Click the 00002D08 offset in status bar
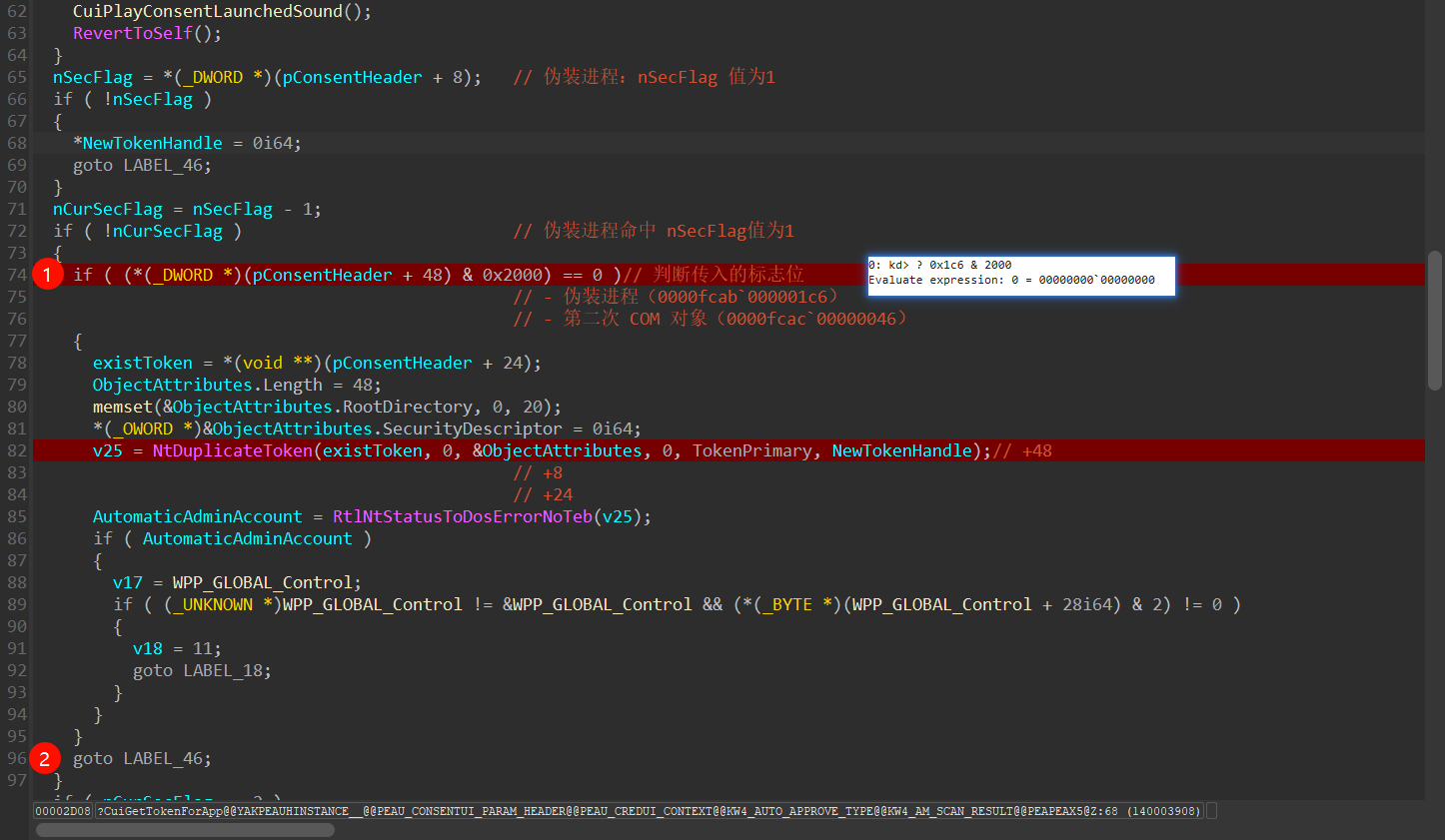Viewport: 1445px width, 840px height. click(x=63, y=811)
